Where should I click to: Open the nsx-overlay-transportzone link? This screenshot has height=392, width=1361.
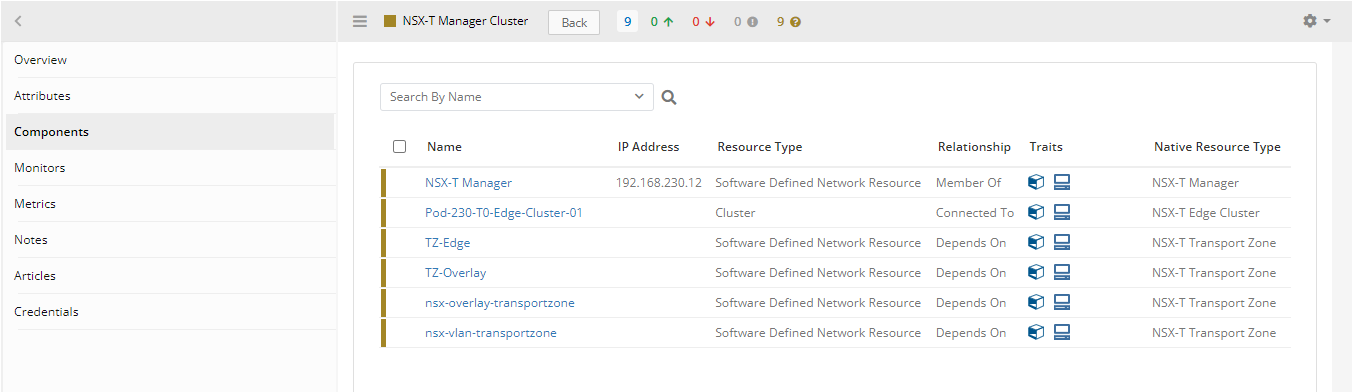point(500,303)
